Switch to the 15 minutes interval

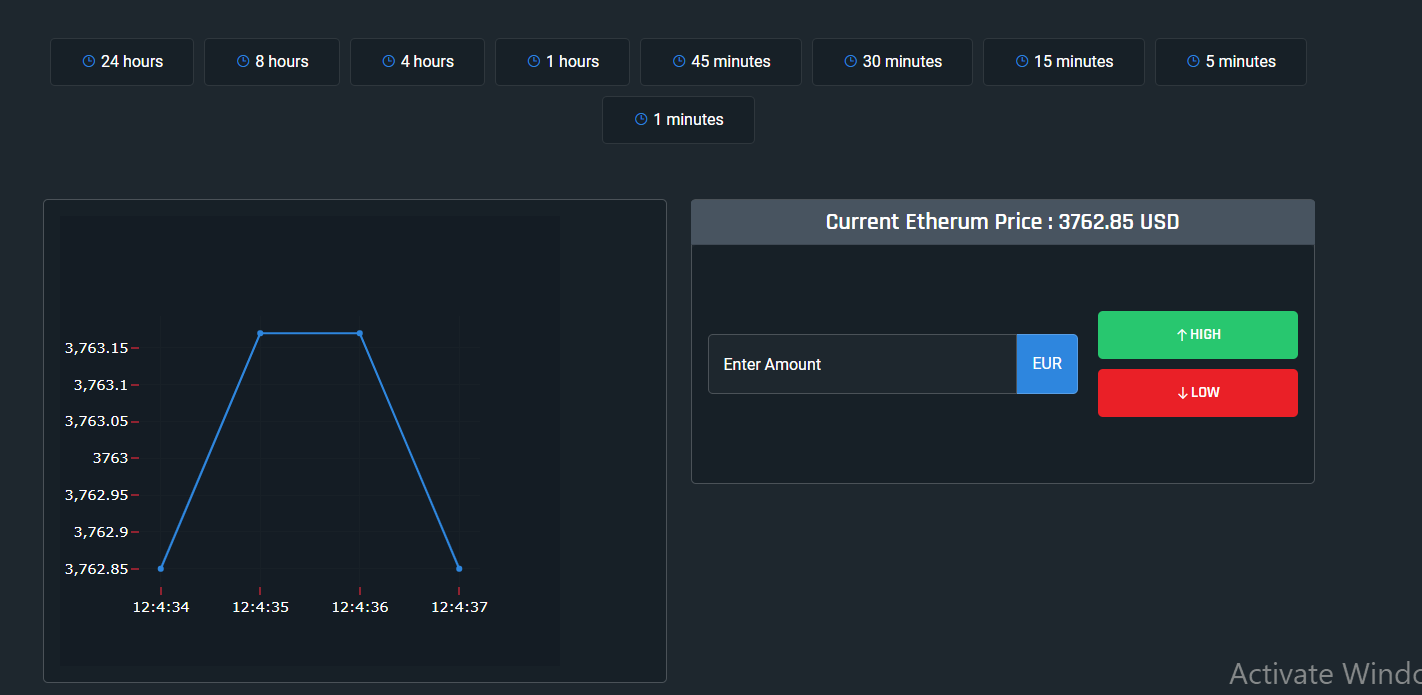(1064, 62)
